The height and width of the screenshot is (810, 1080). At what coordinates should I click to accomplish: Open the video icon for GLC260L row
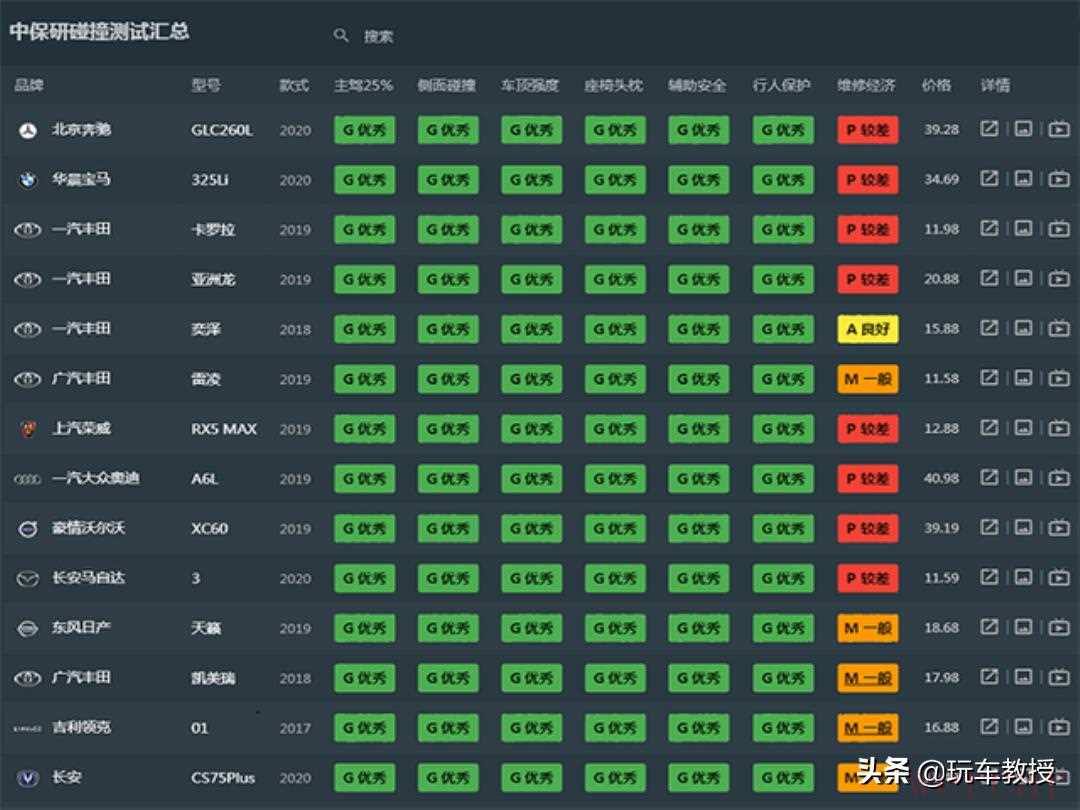click(x=1059, y=129)
